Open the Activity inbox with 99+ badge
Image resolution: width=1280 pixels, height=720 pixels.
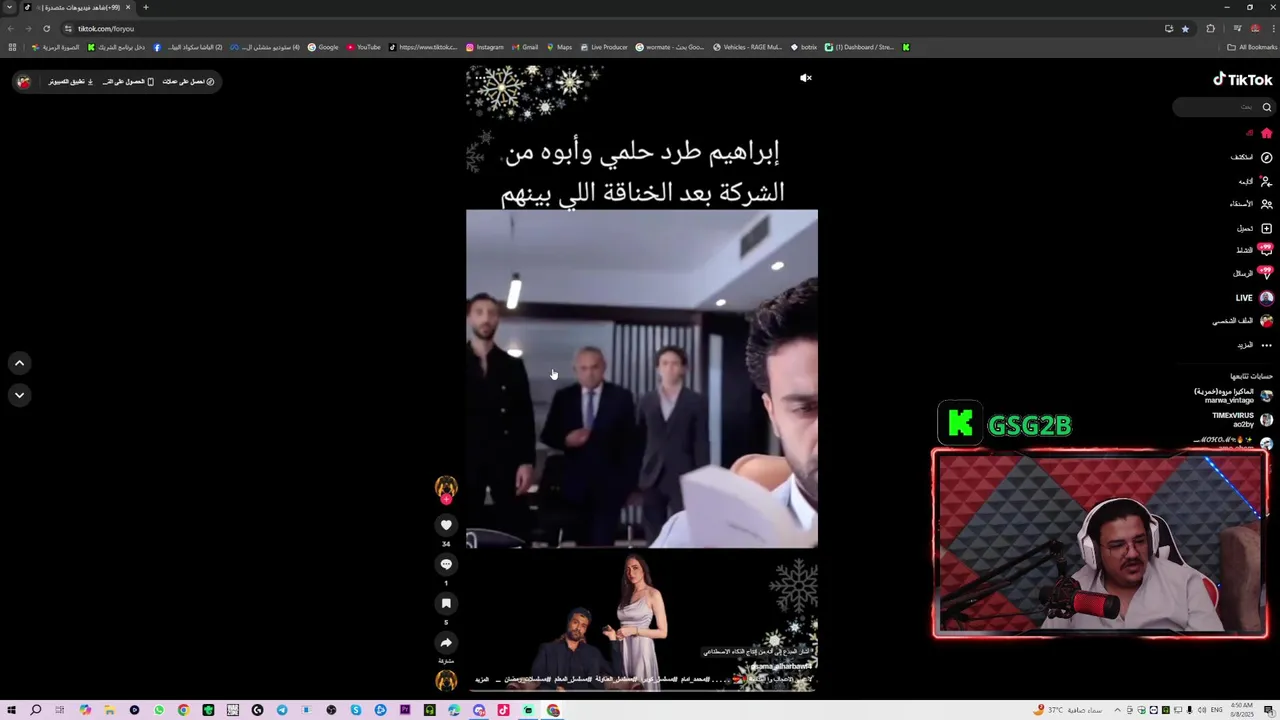(x=1254, y=250)
